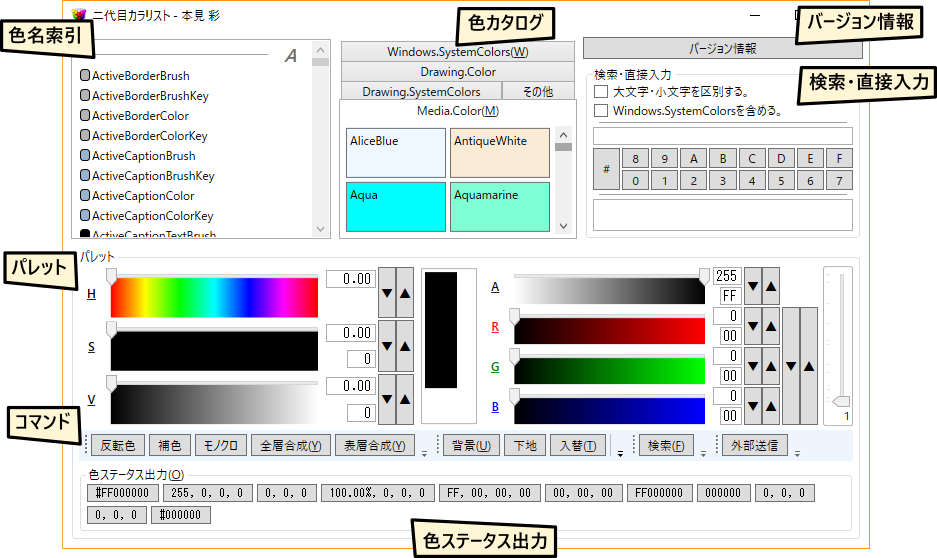
Task: Select ActiveCaptionColor in the color name list
Action: pos(137,196)
